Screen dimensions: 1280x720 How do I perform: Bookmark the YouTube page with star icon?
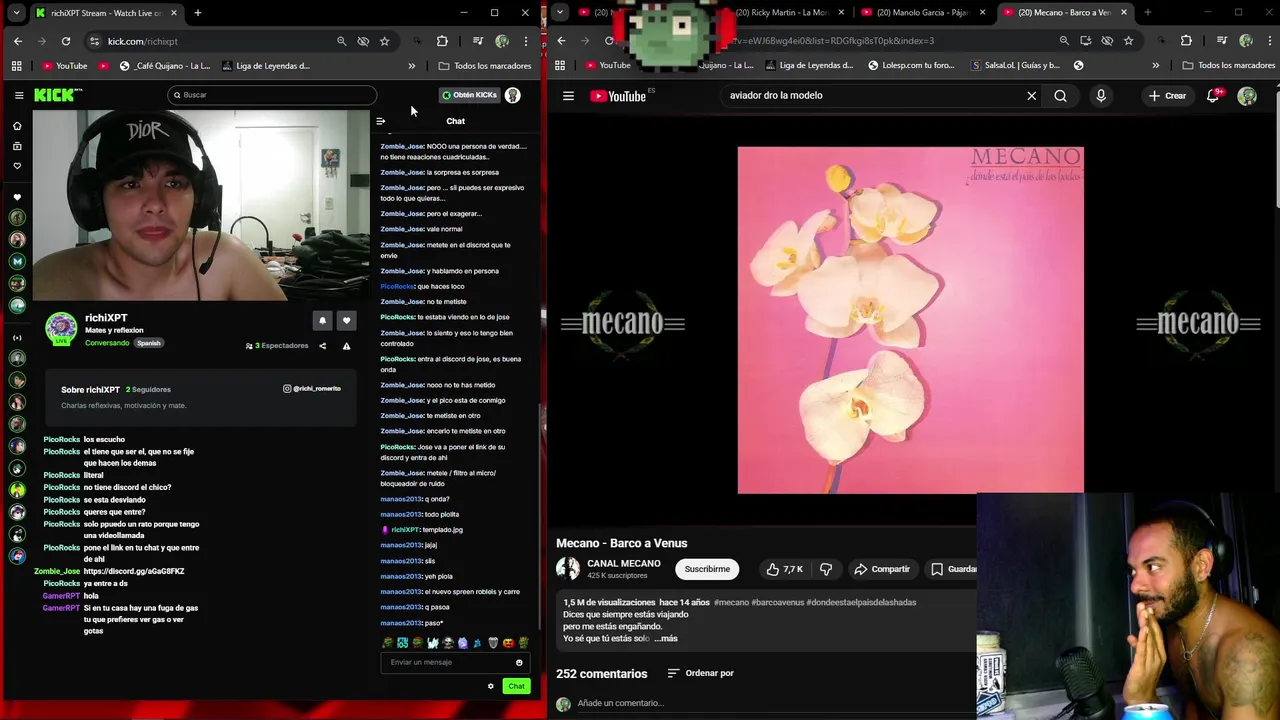1128,41
